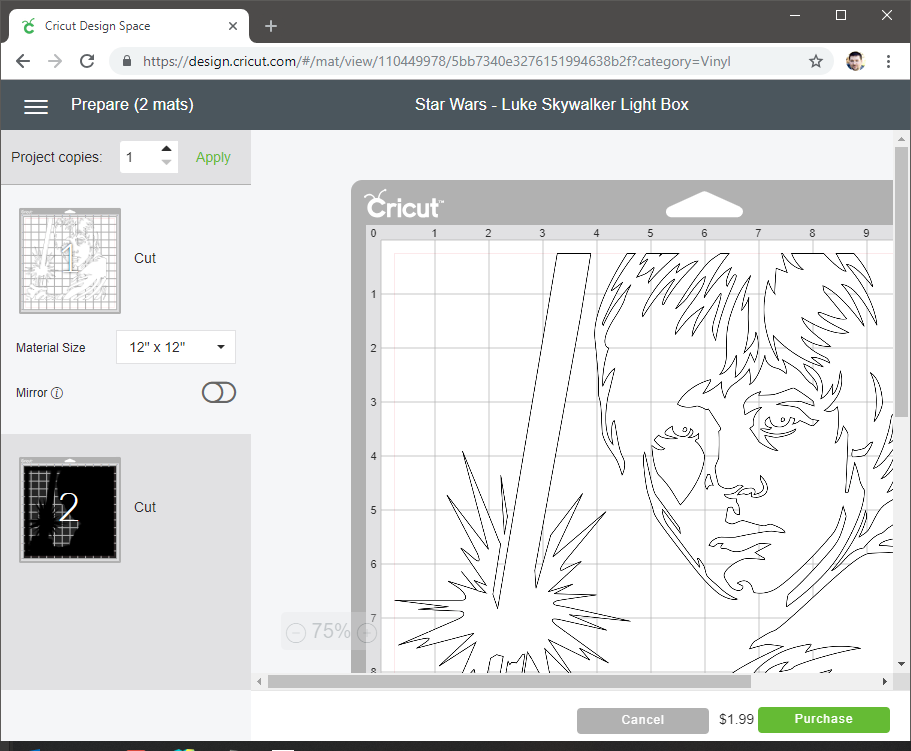This screenshot has width=911, height=751.
Task: Select the first mat thumbnail
Action: (70, 259)
